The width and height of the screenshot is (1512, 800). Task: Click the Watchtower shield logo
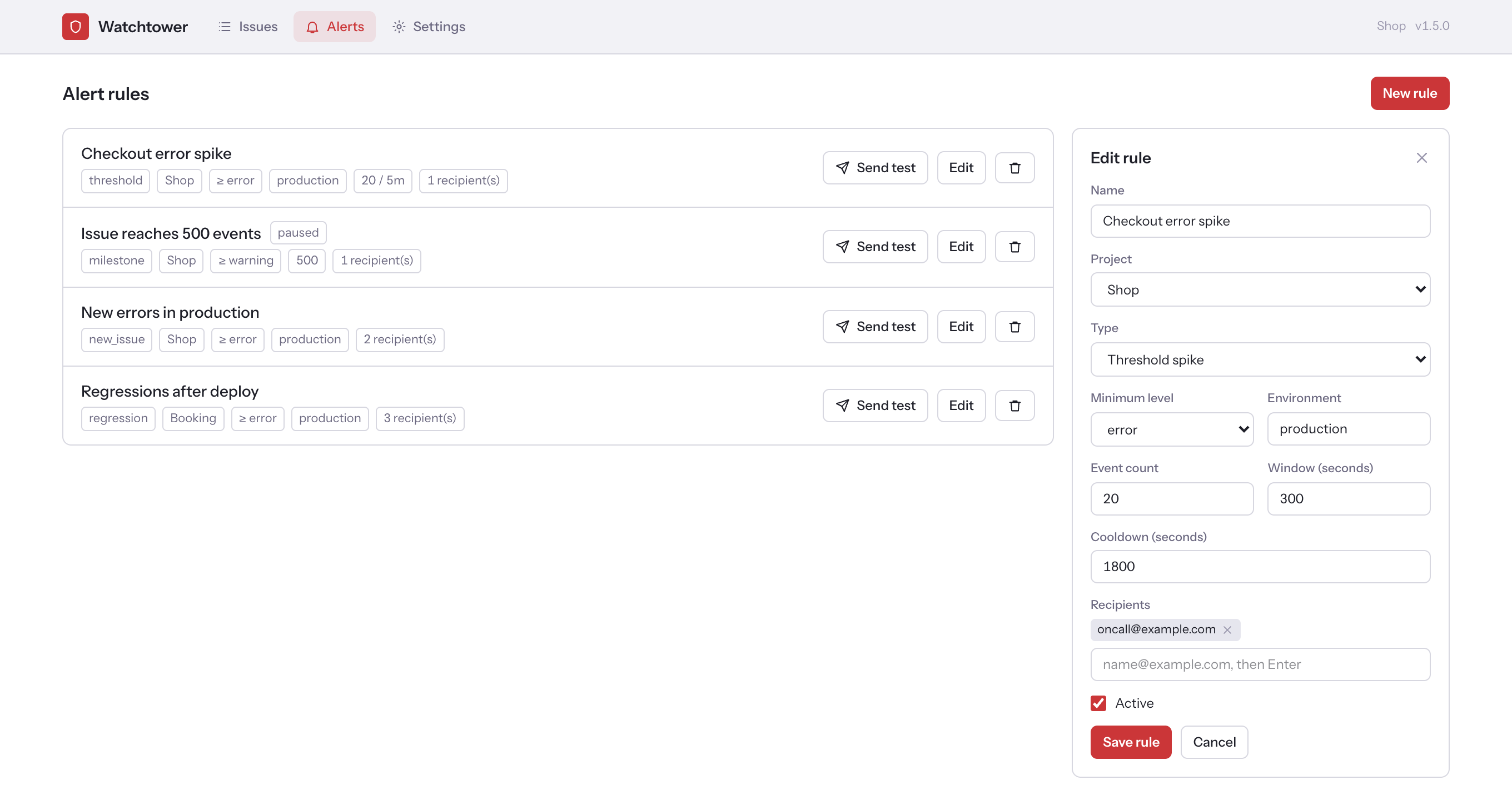pos(75,27)
